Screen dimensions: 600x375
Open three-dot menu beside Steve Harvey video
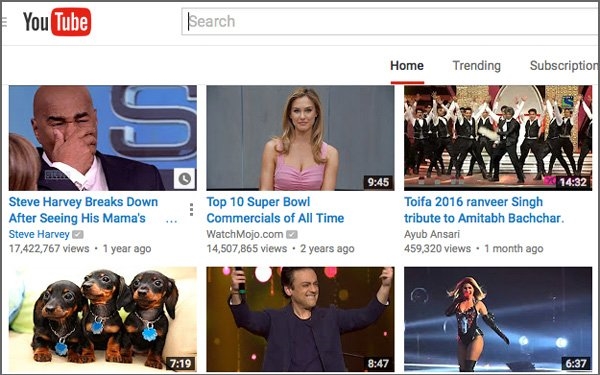[x=191, y=210]
